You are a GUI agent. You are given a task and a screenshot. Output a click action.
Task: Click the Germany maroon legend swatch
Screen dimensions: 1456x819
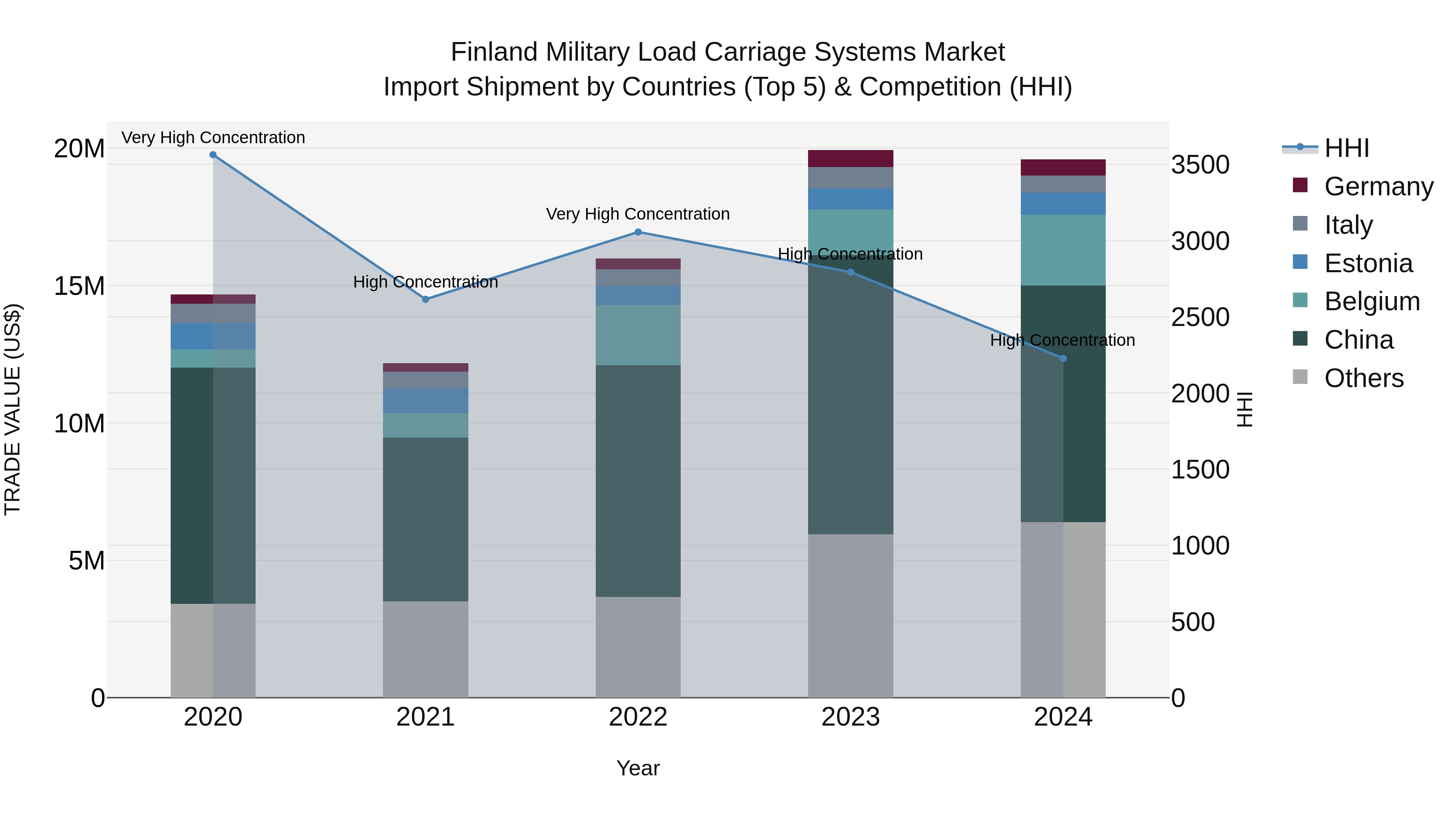point(1300,185)
